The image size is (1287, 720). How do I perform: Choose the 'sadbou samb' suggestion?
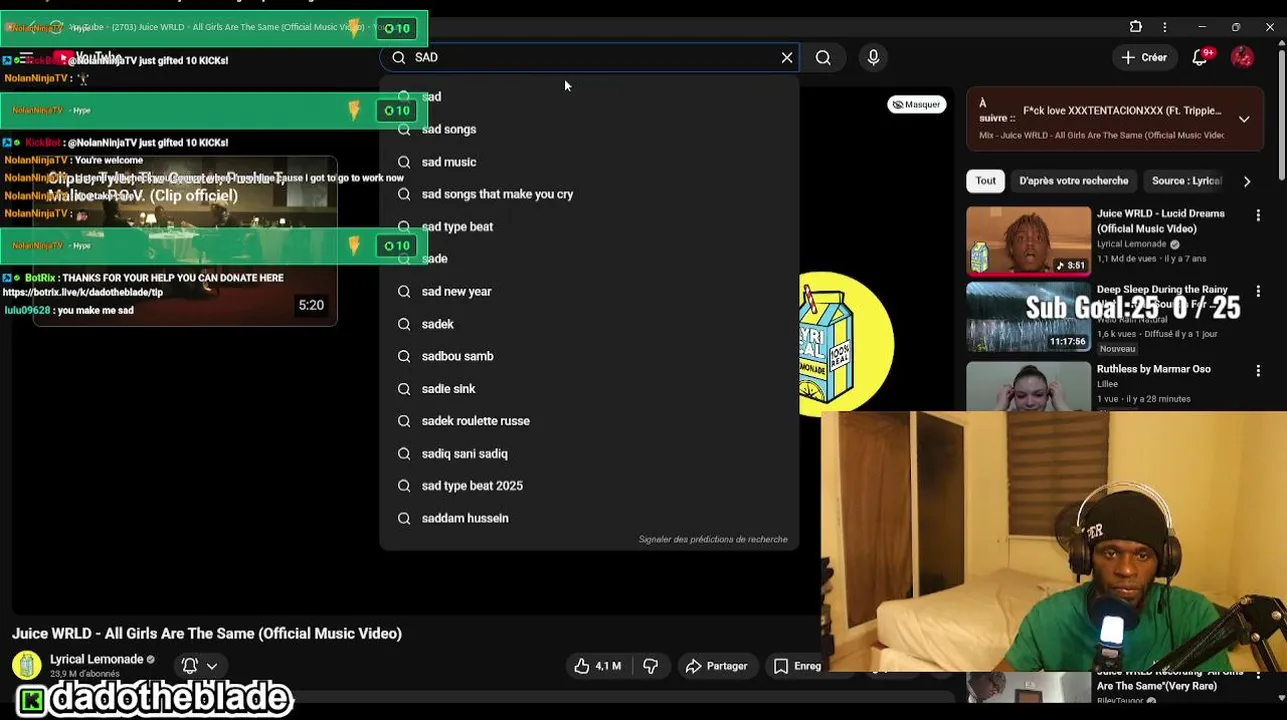(x=589, y=356)
